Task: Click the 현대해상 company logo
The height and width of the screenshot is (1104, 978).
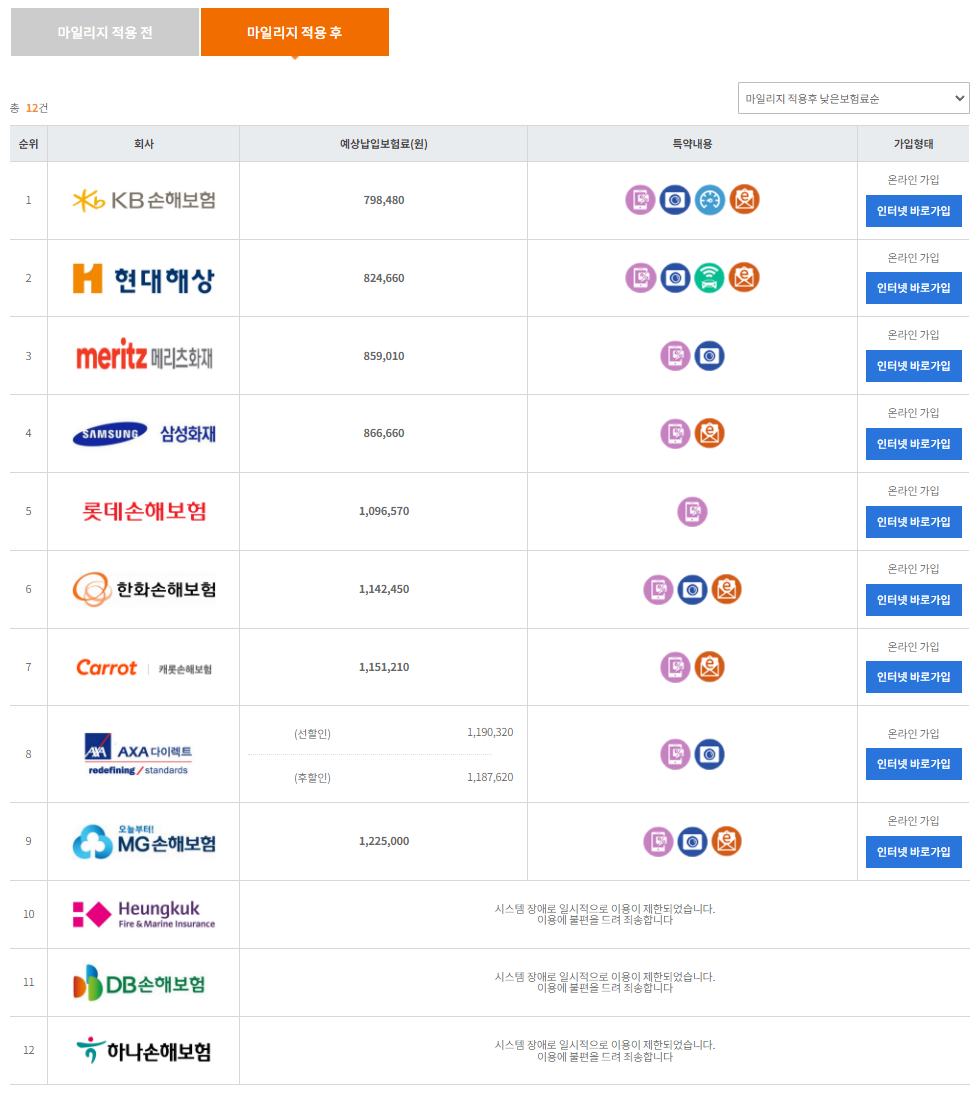Action: pyautogui.click(x=144, y=279)
